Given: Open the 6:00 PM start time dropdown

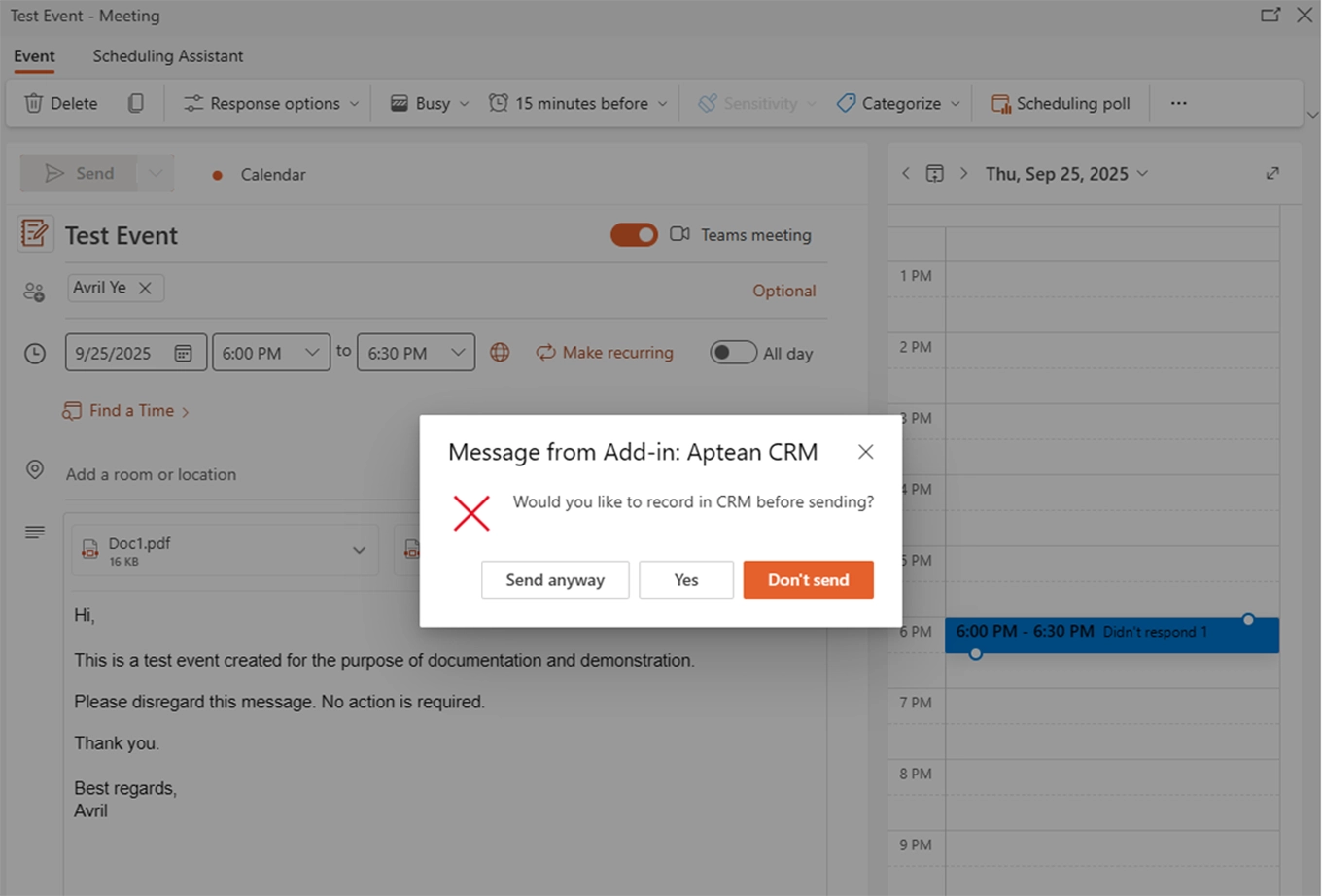Looking at the screenshot, I should coord(271,352).
